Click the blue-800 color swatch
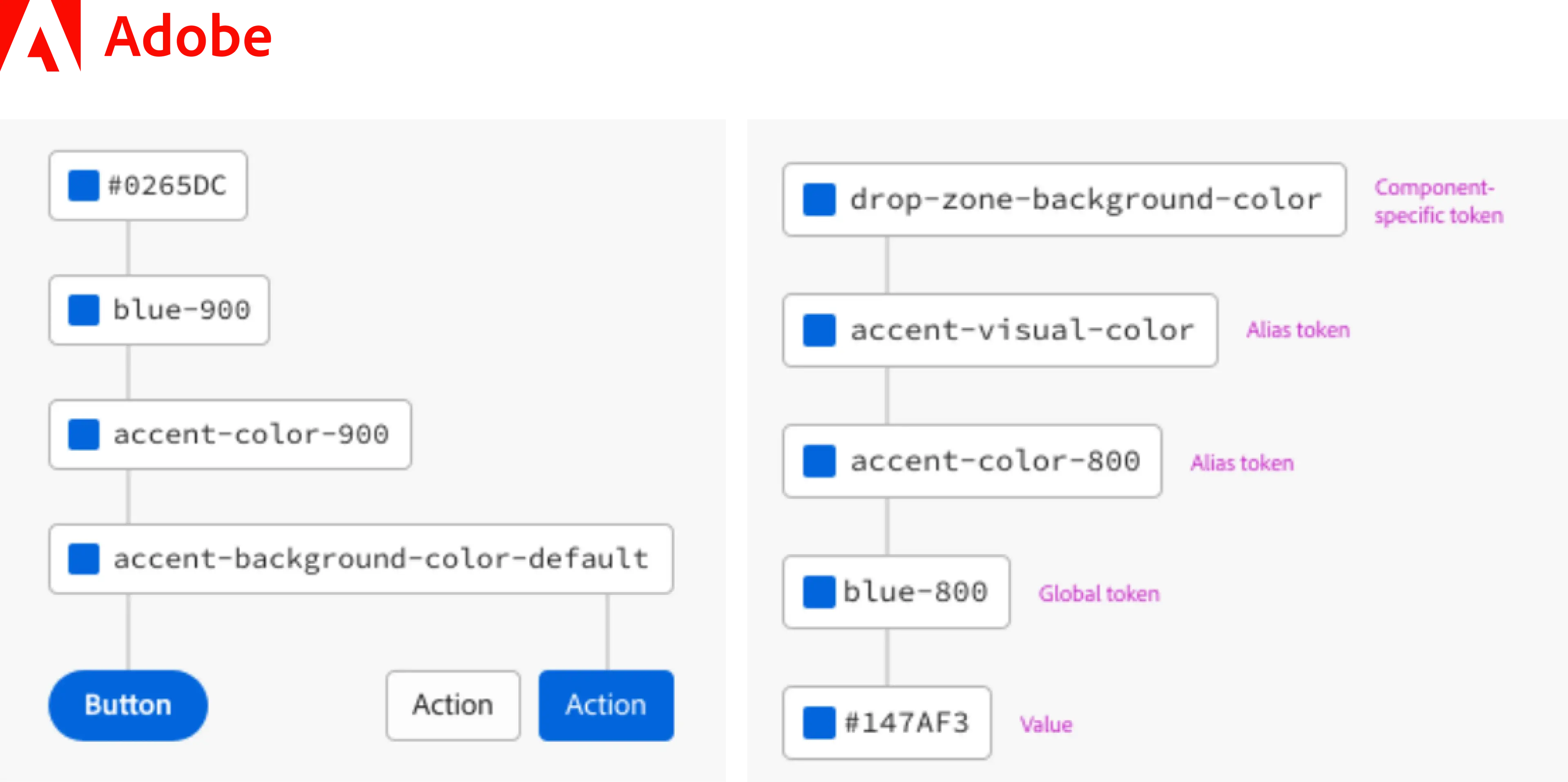This screenshot has width=1568, height=782. pos(819,592)
